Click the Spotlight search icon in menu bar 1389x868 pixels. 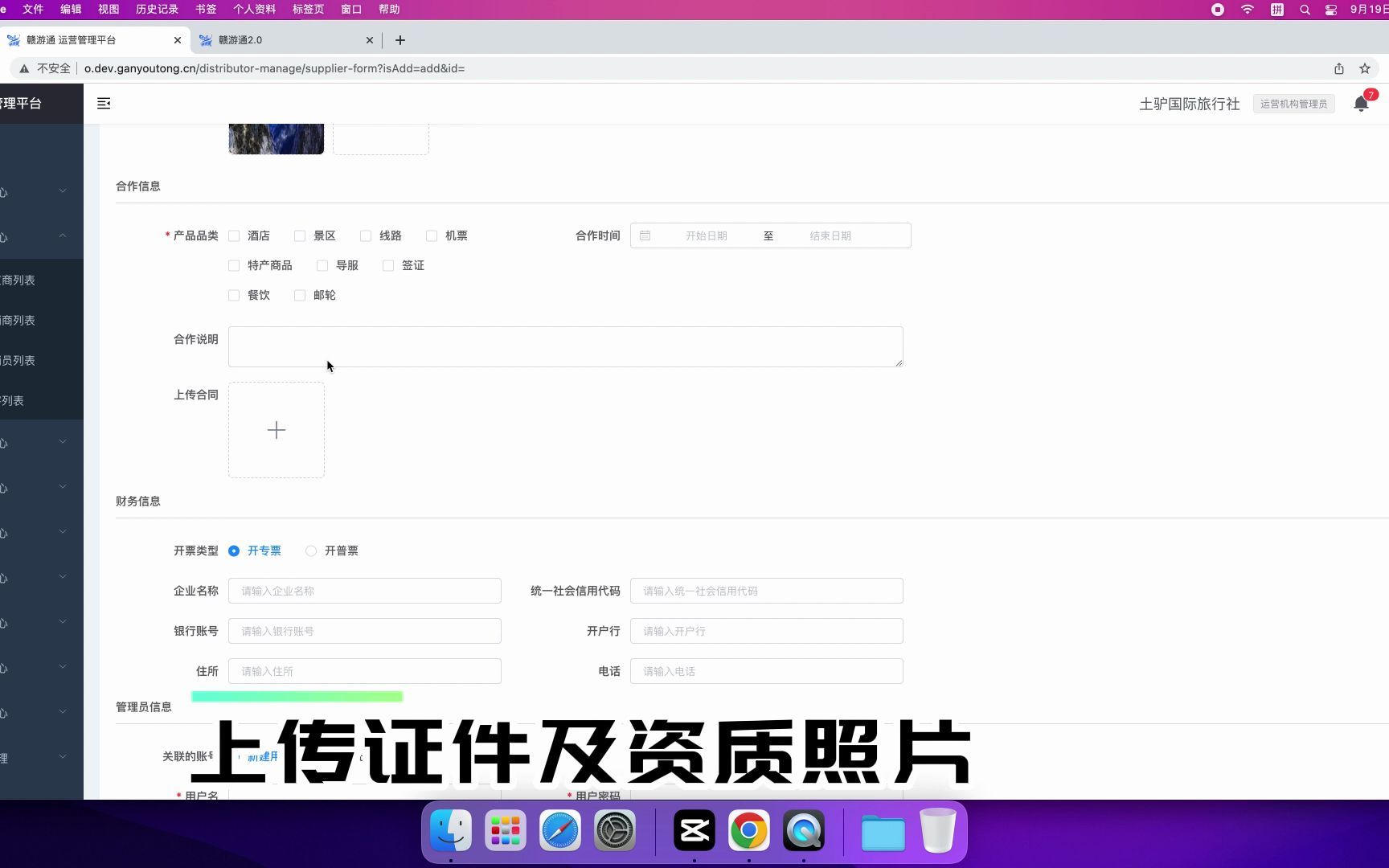point(1305,10)
